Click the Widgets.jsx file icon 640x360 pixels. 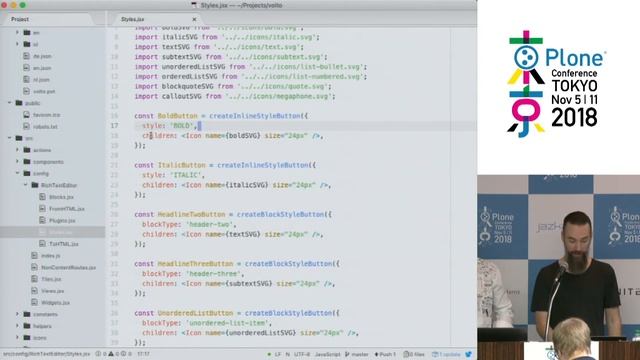(35, 302)
